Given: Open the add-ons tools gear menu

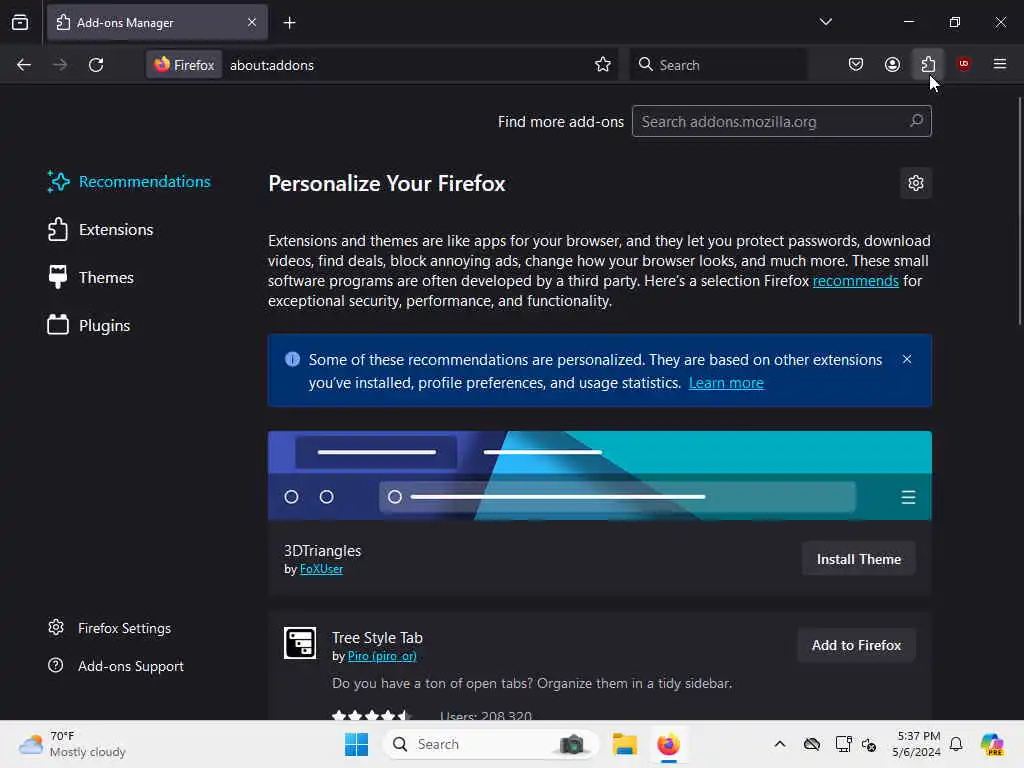Looking at the screenshot, I should [x=916, y=184].
